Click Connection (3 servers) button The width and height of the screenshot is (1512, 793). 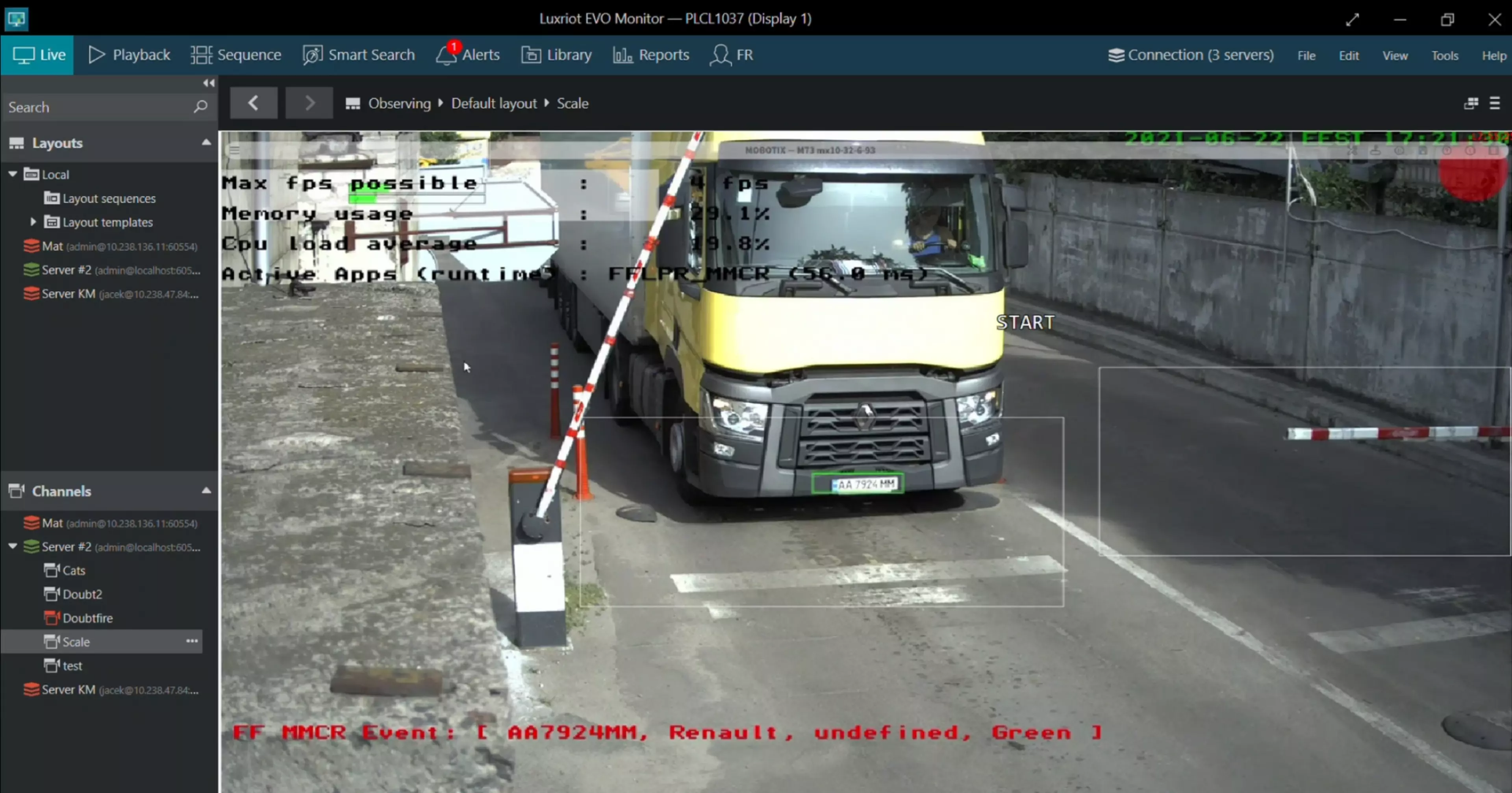[x=1190, y=55]
